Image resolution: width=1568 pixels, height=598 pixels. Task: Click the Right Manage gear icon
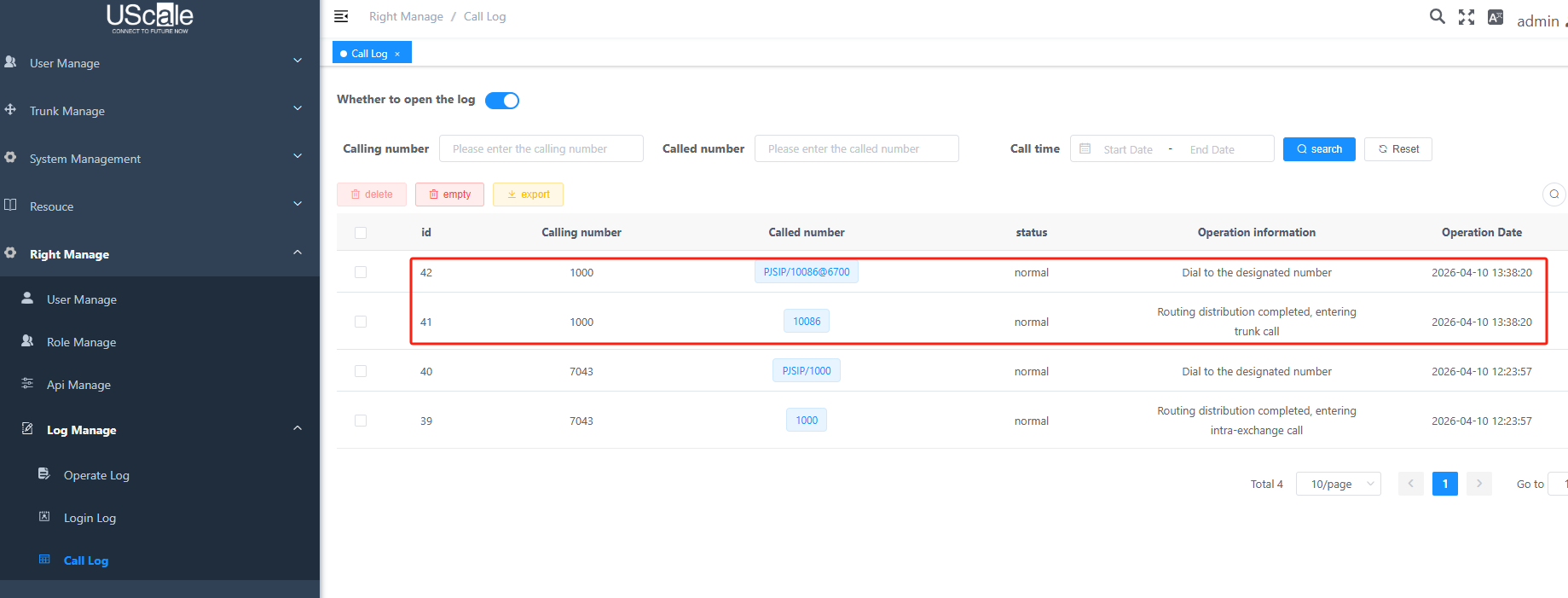tap(10, 253)
